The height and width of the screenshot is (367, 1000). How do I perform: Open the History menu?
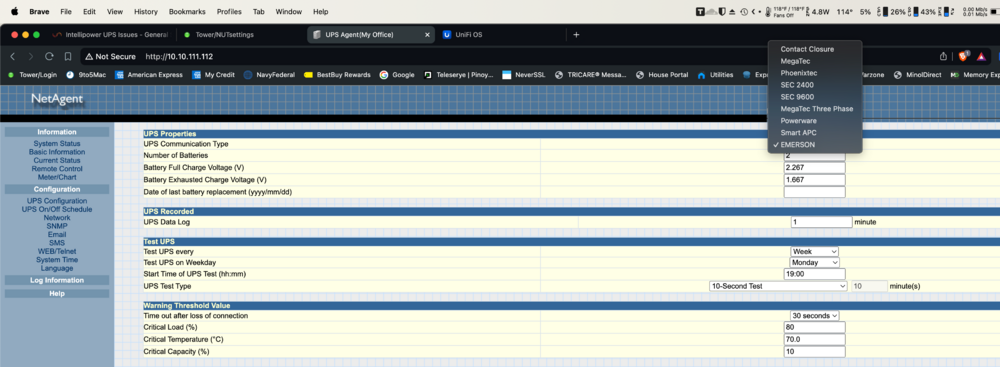145,11
